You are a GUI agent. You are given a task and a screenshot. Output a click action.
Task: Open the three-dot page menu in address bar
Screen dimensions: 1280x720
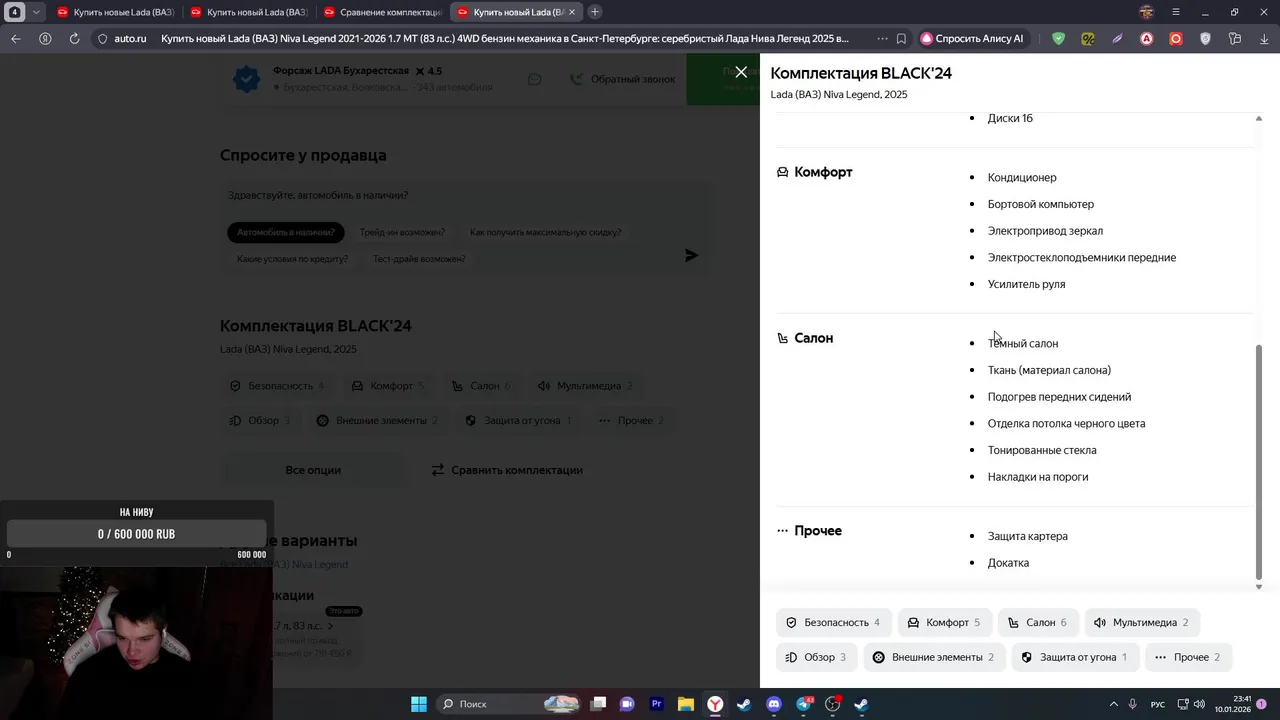click(881, 39)
